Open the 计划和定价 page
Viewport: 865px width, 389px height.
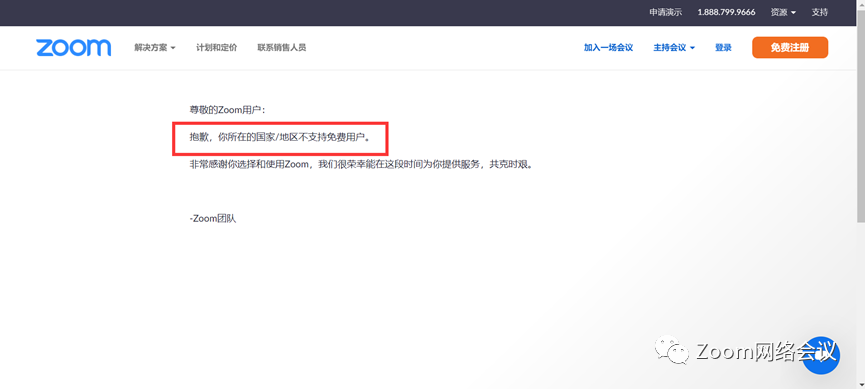[x=217, y=47]
